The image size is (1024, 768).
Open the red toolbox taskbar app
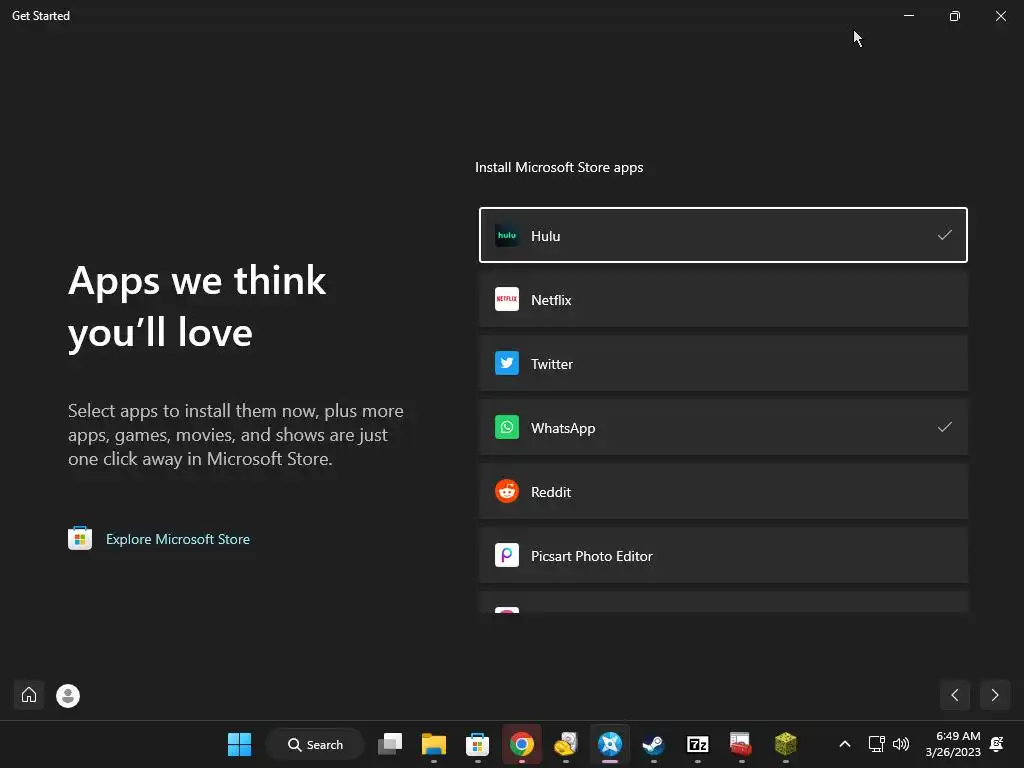[x=741, y=744]
